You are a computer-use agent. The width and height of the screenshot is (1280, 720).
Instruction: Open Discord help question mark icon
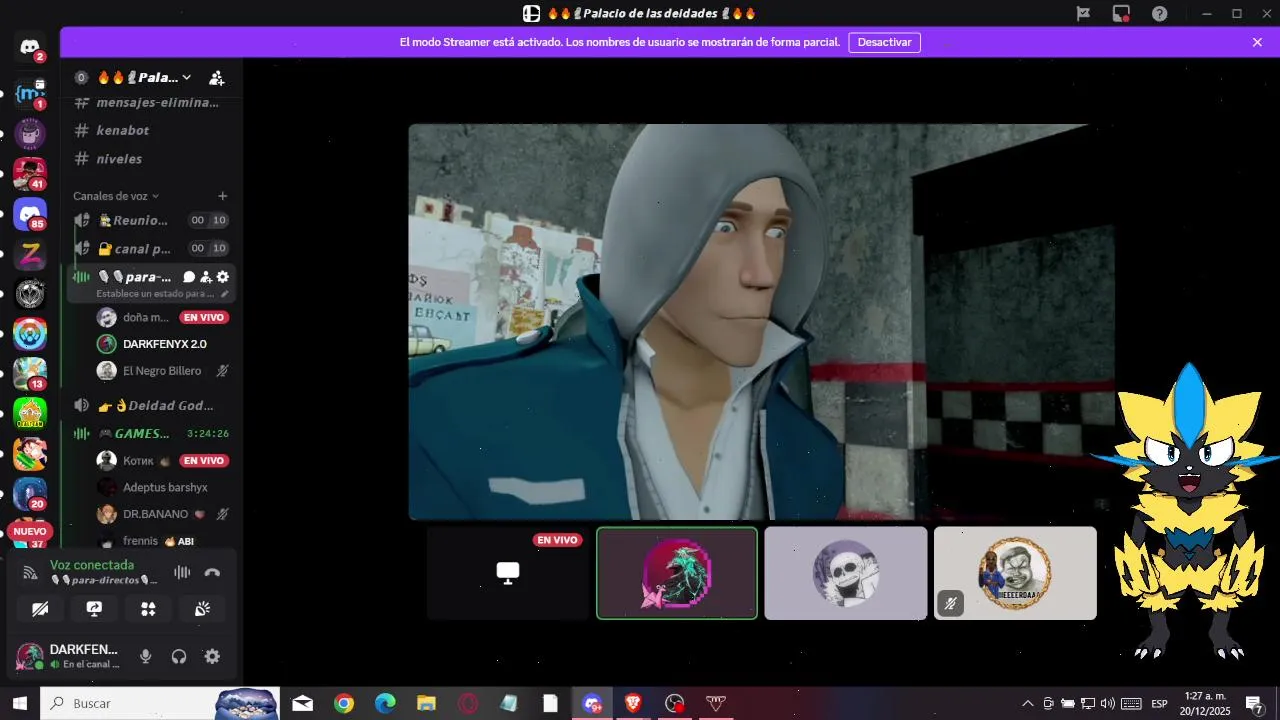point(1160,13)
